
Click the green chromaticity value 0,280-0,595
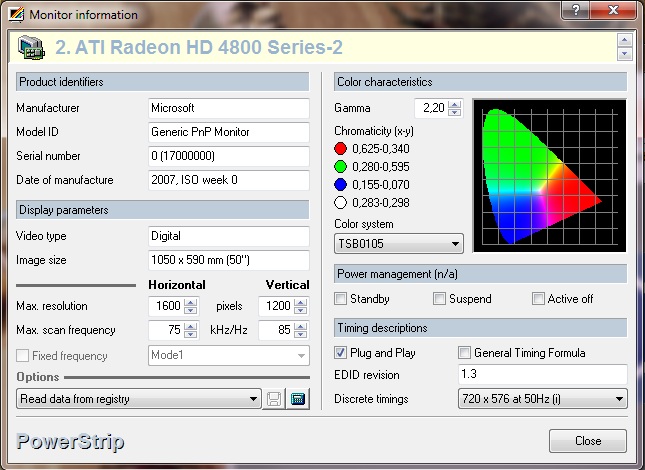pos(381,167)
